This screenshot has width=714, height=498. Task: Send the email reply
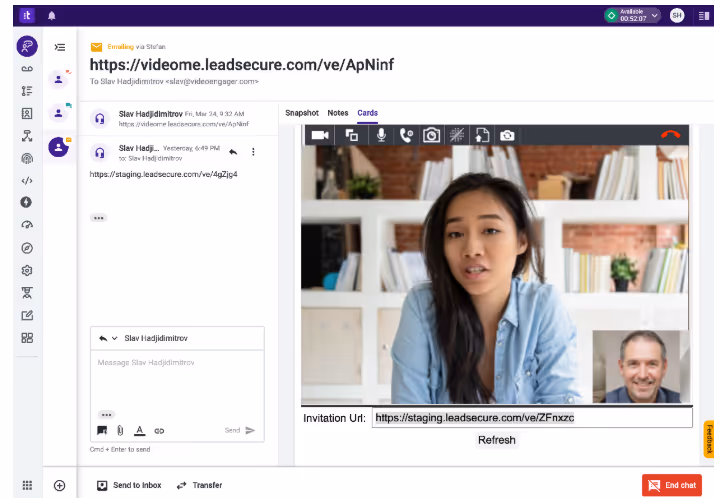[240, 430]
